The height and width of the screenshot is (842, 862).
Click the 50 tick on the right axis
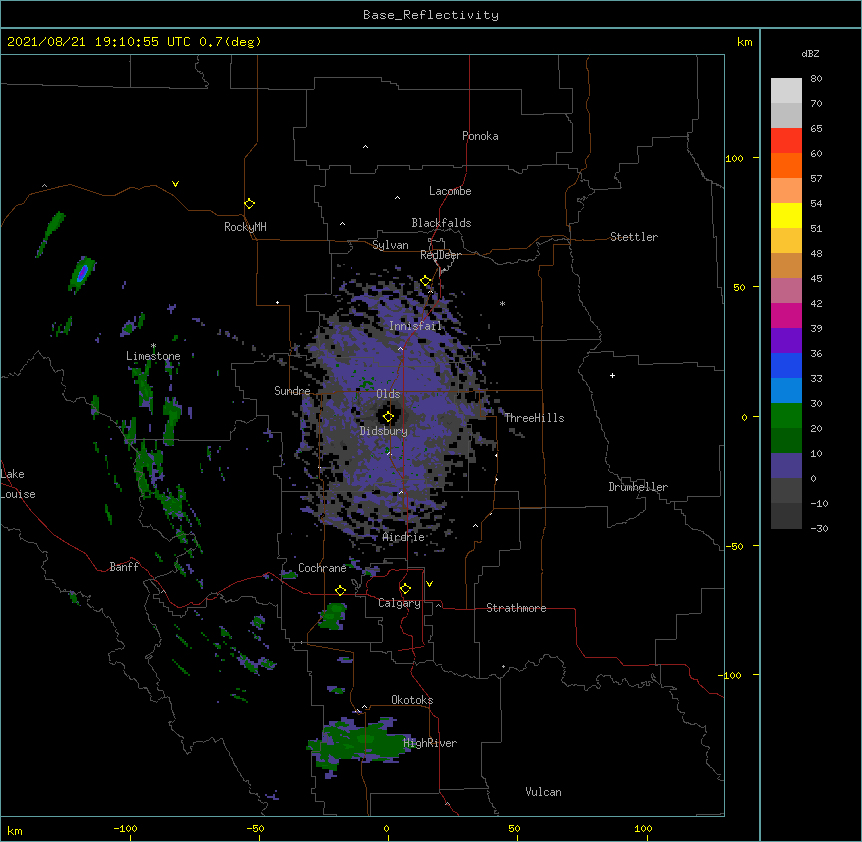739,287
